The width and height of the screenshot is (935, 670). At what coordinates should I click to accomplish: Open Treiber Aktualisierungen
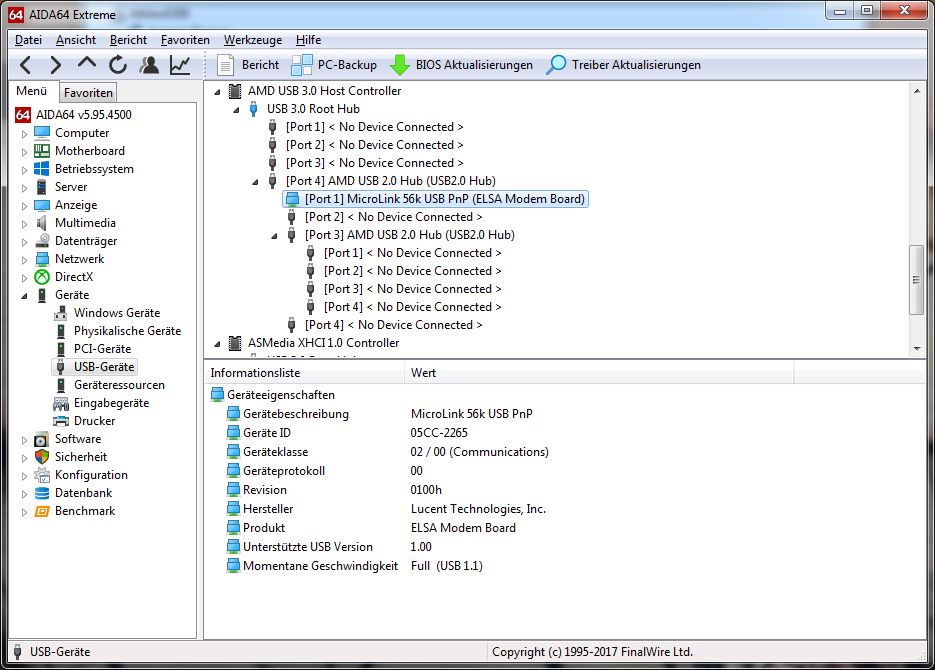click(x=624, y=64)
